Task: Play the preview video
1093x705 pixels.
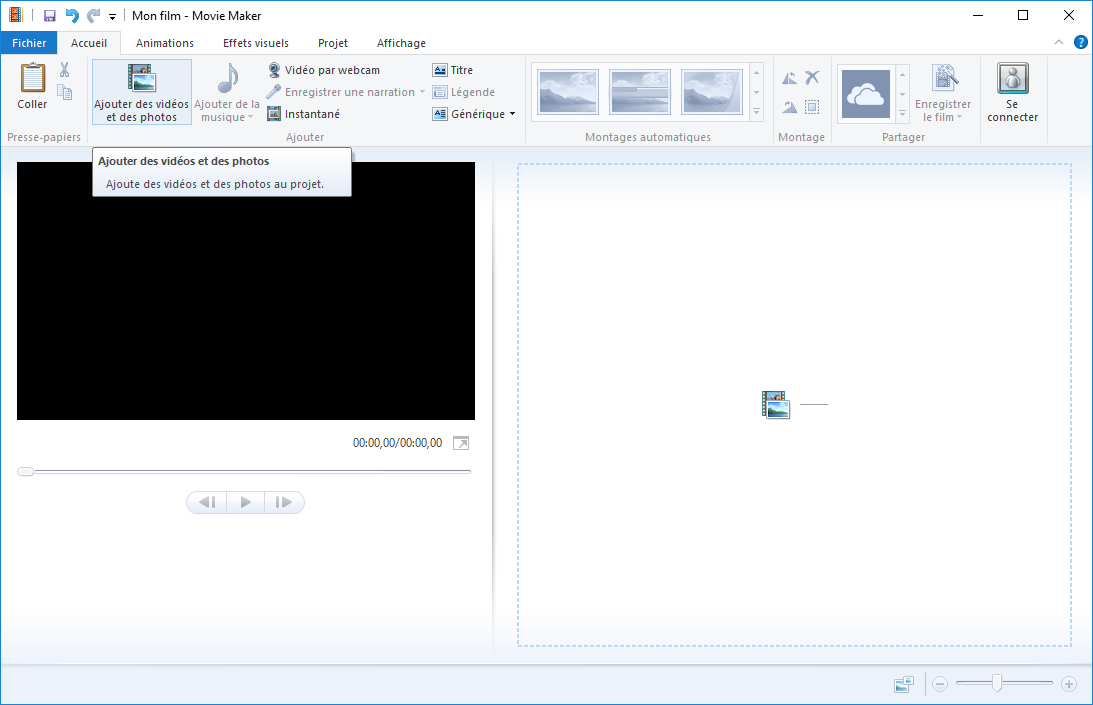Action: [x=245, y=502]
